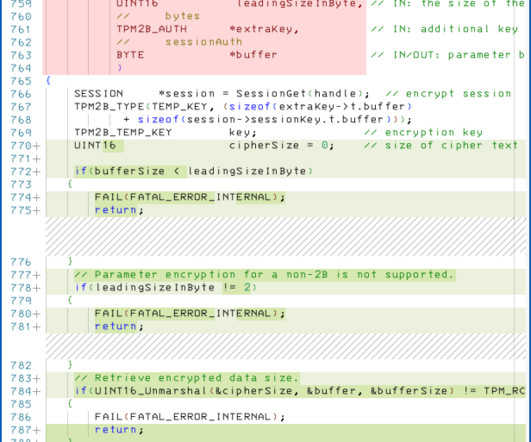Click the 'TPM2B_TEMP_KEY' type on line 769
531x442 pixels.
pyautogui.click(x=123, y=132)
